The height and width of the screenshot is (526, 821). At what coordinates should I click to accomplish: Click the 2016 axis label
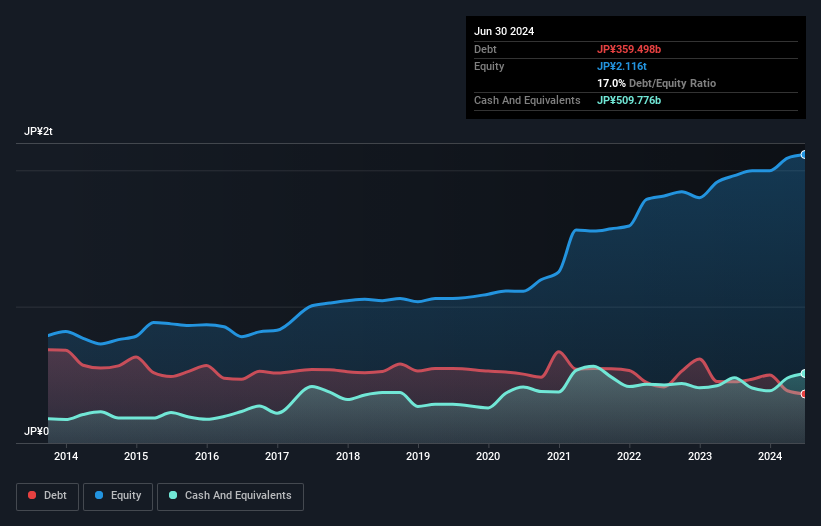tap(207, 456)
